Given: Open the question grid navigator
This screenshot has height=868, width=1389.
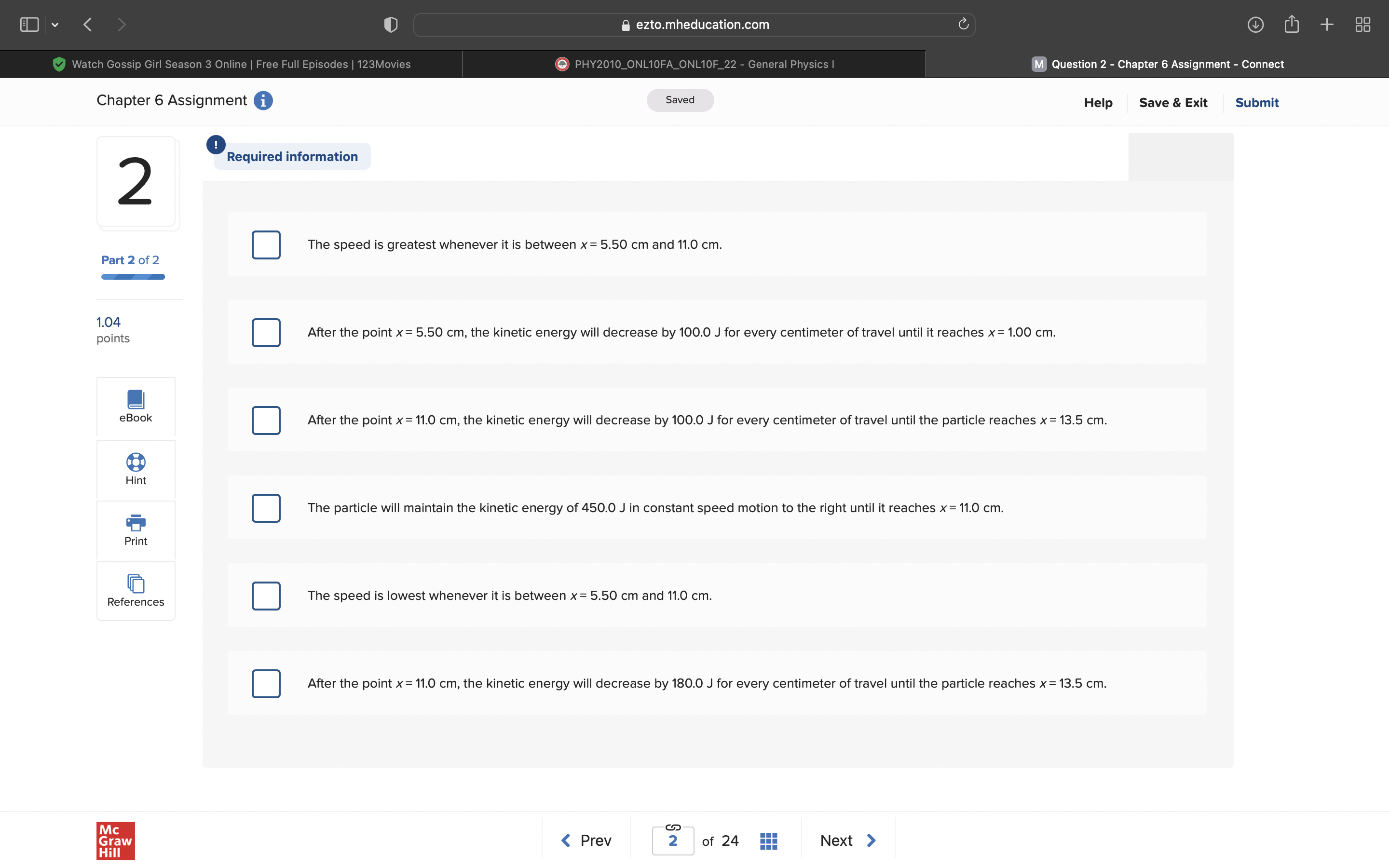Looking at the screenshot, I should click(x=768, y=841).
